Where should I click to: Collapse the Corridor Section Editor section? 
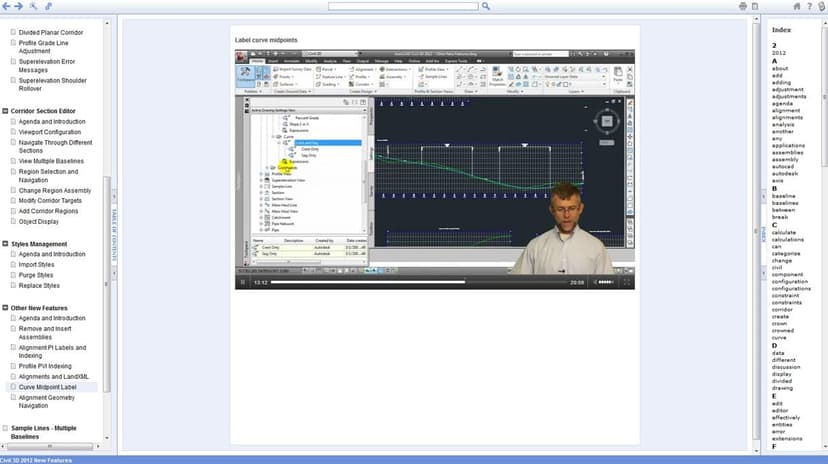[5, 111]
